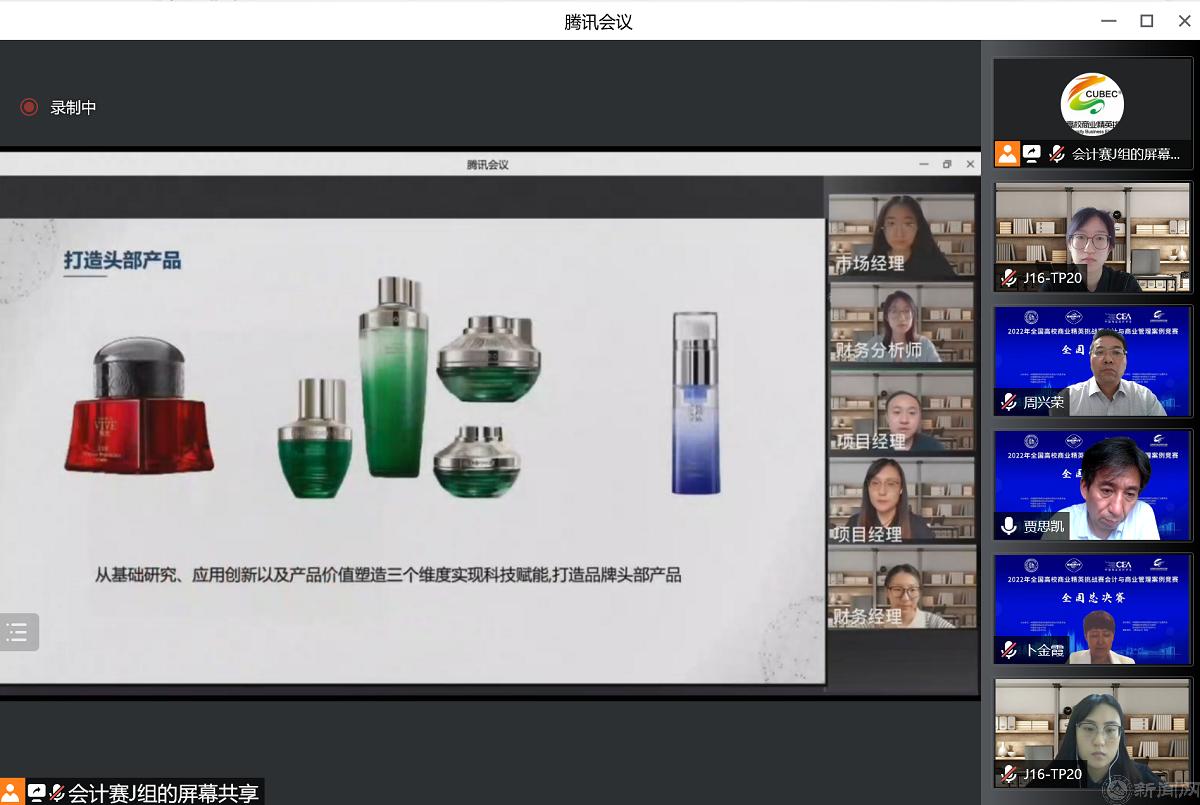The height and width of the screenshot is (805, 1200).
Task: Click the 会计赛J组的屏幕共享 label text
Action: [x=163, y=793]
